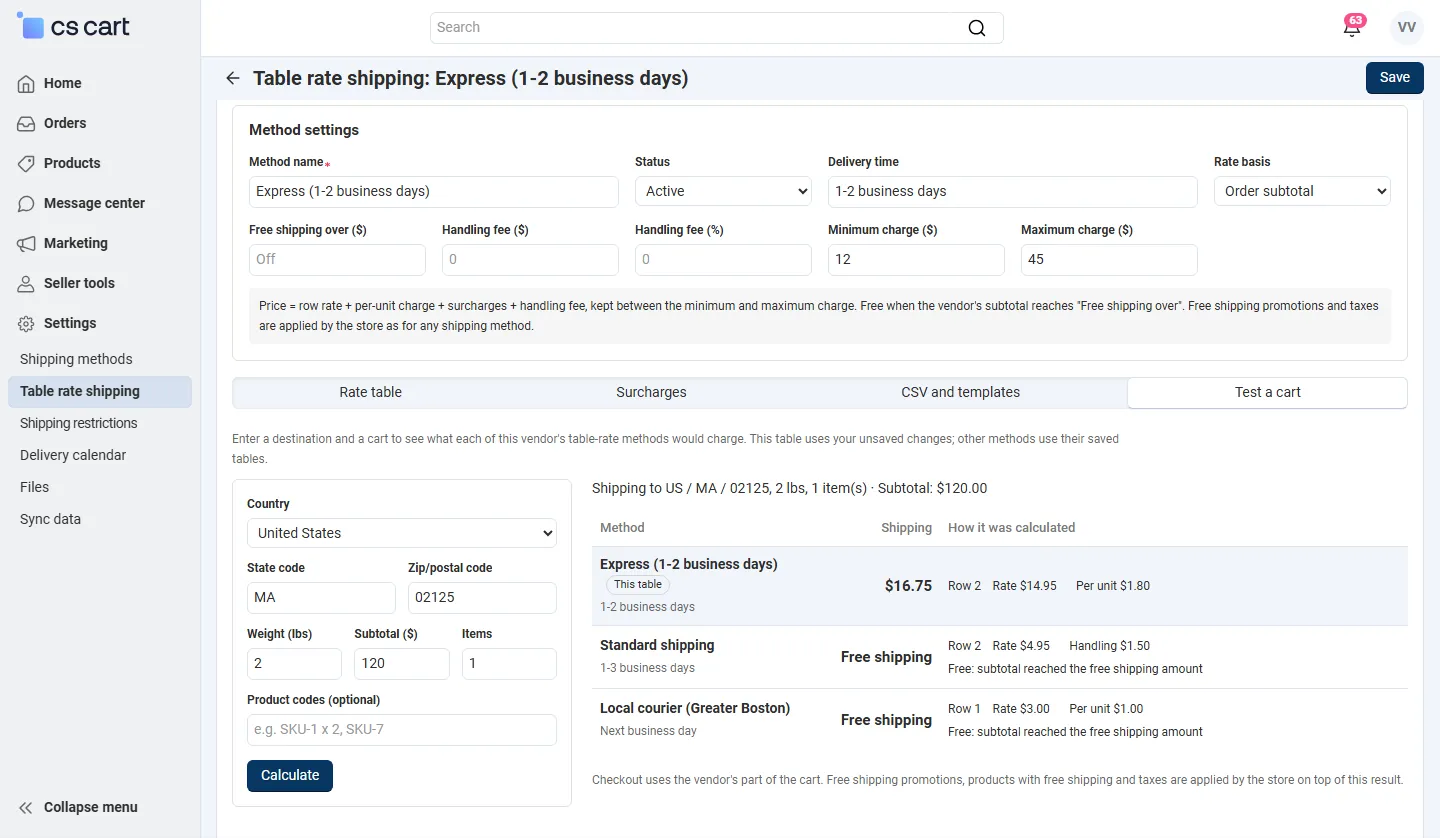Image resolution: width=1440 pixels, height=838 pixels.
Task: Select the Test a cart tab
Action: point(1267,392)
